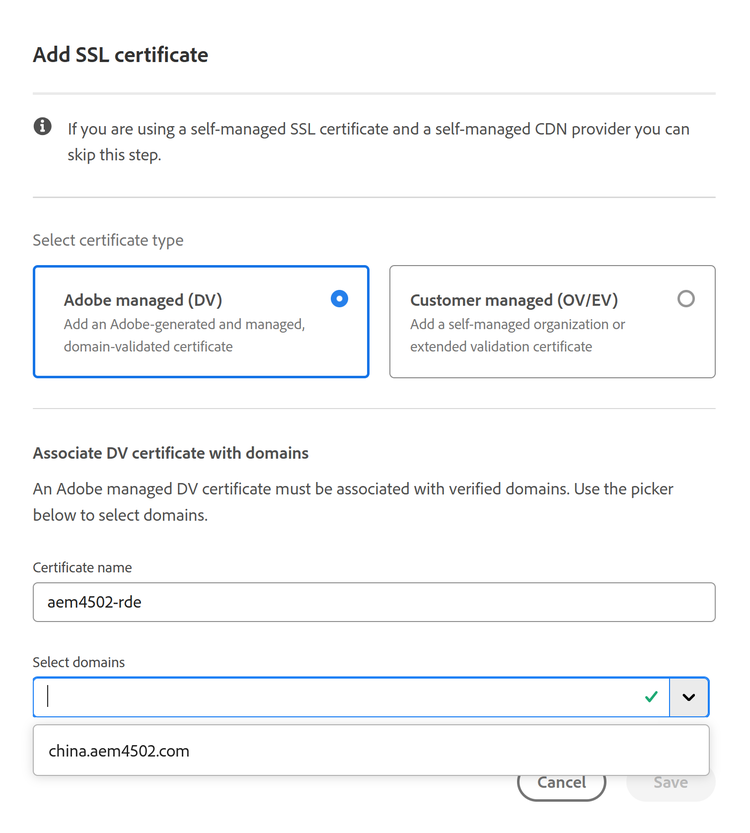
Task: Click the green validation checkmark icon
Action: [651, 697]
